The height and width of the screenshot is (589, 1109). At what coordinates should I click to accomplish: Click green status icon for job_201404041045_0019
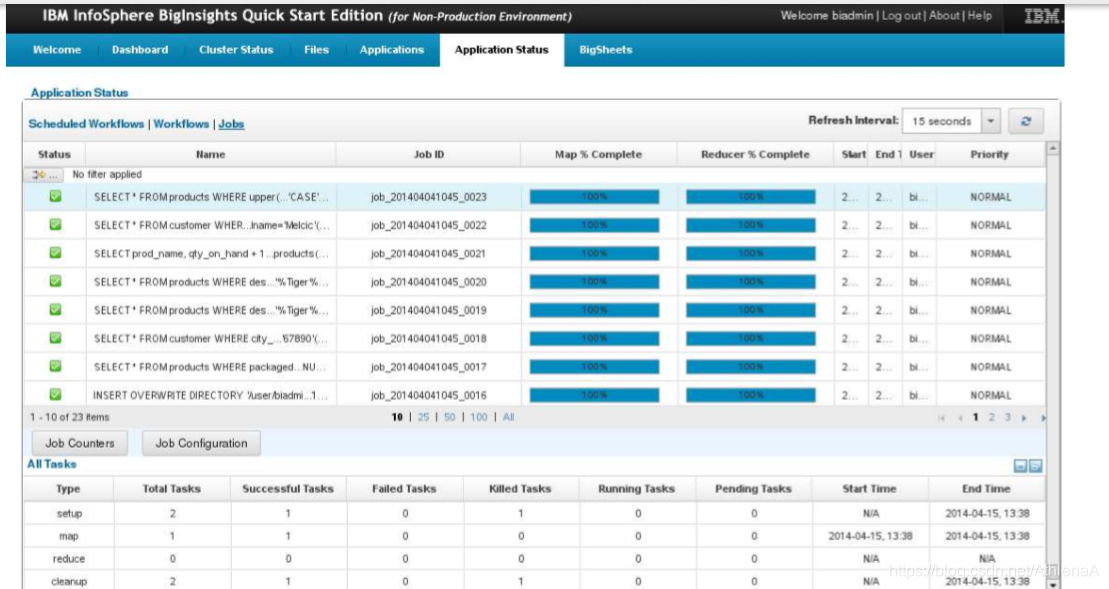point(55,310)
